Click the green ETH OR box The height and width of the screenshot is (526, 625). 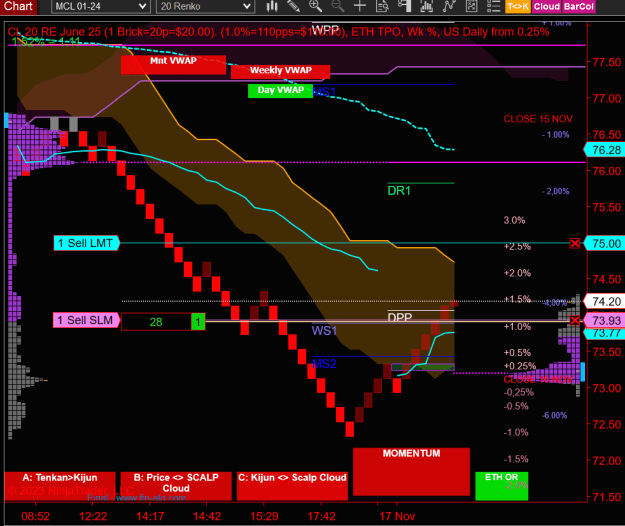tap(501, 486)
